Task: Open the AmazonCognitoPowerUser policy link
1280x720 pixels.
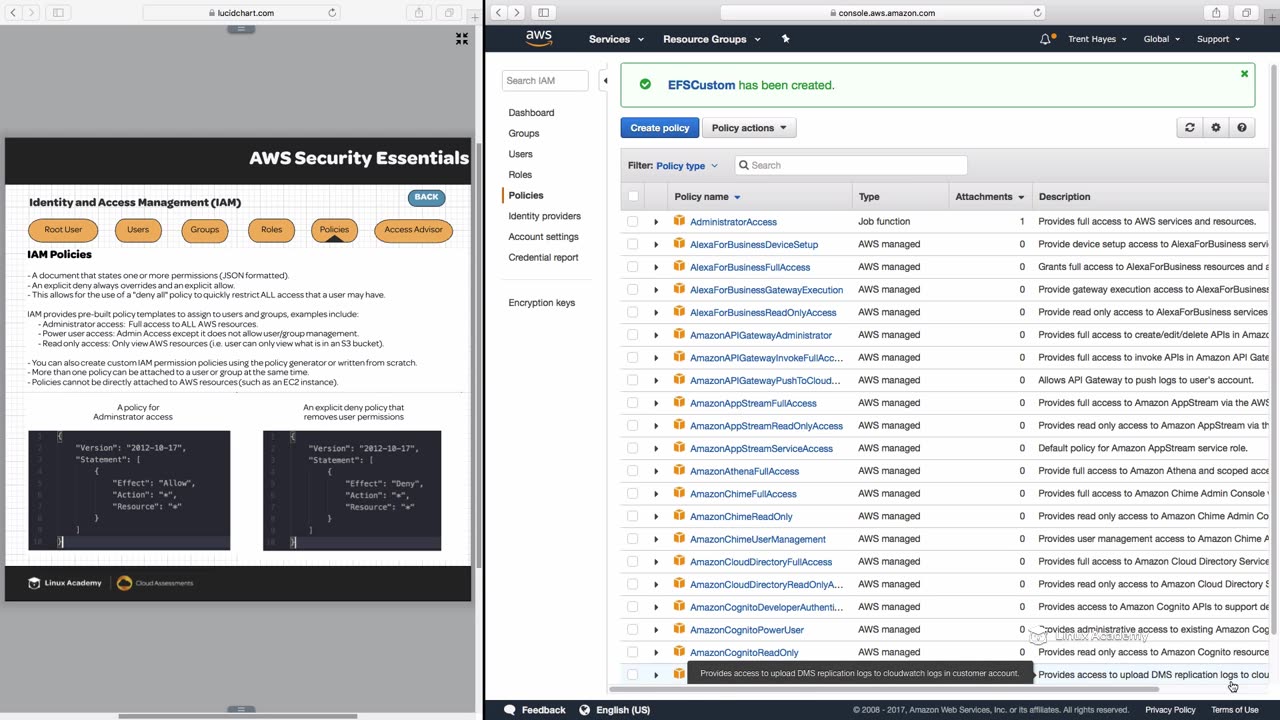Action: (x=746, y=630)
